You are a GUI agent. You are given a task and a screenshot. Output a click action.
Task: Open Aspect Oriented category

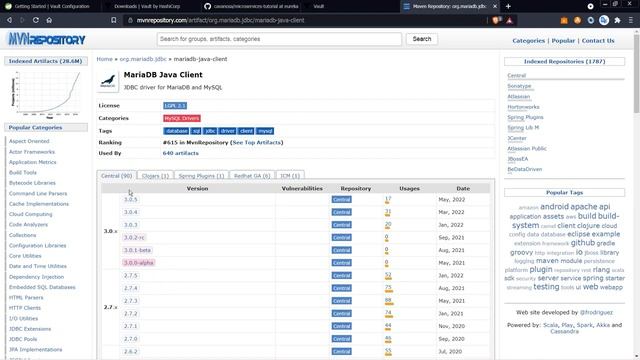[29, 141]
